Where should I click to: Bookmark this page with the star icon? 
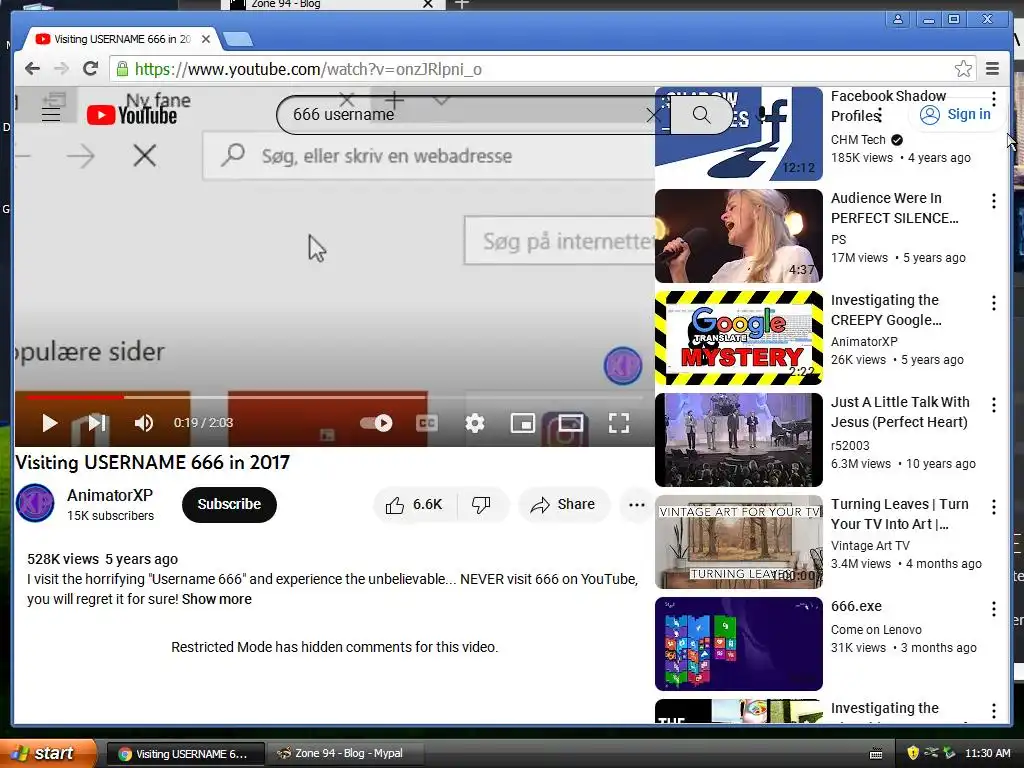963,69
